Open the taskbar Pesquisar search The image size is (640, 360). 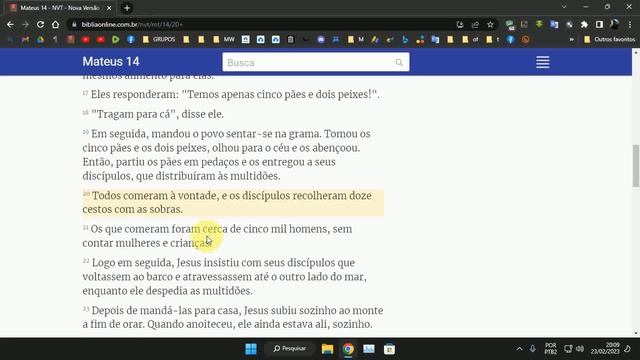tap(290, 349)
